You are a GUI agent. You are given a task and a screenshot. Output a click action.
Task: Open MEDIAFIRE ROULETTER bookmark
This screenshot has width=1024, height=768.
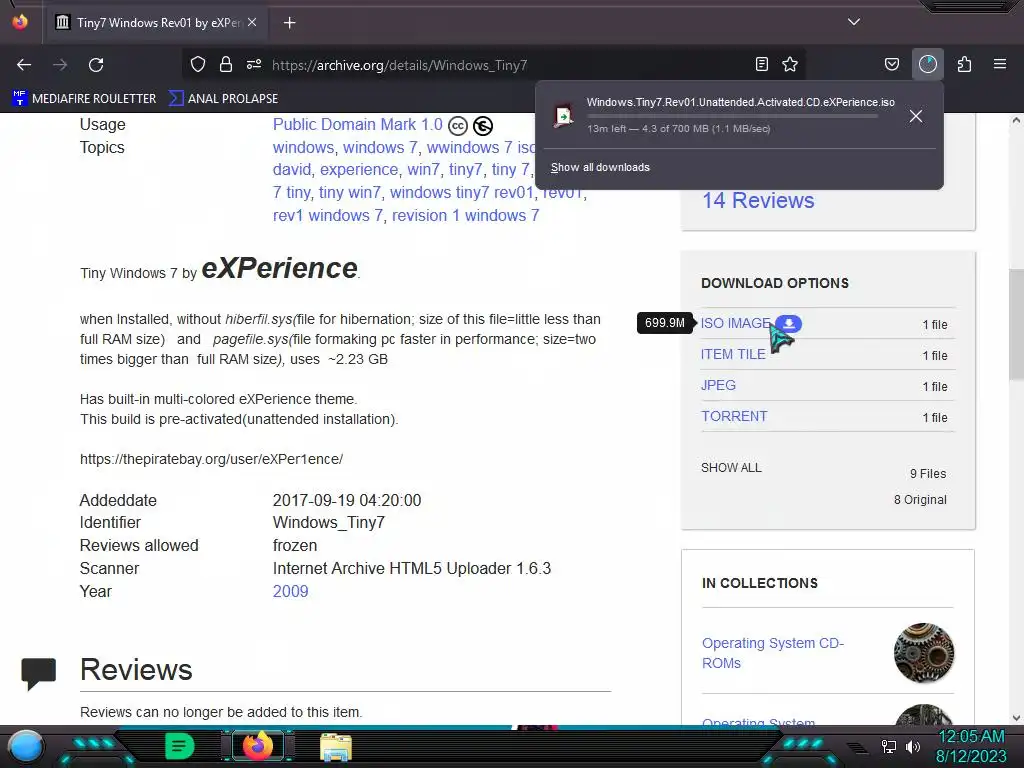[85, 99]
